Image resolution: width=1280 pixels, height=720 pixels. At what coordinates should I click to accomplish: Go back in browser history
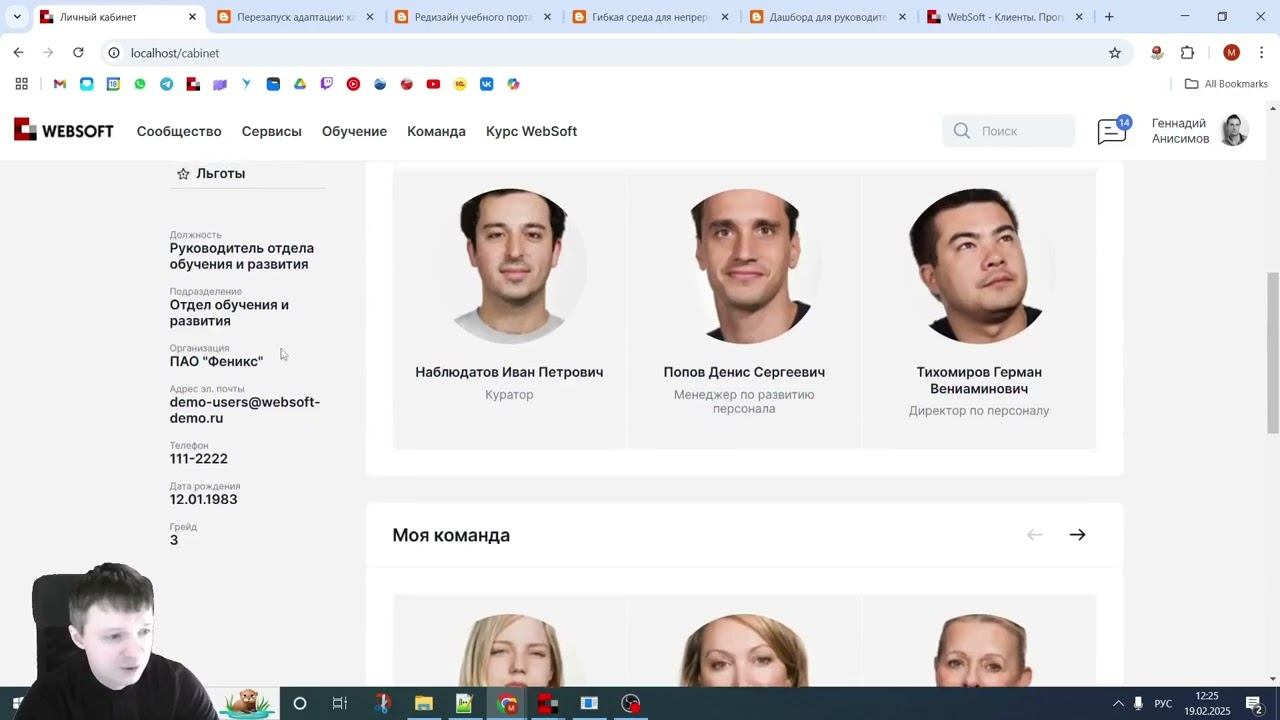18,53
